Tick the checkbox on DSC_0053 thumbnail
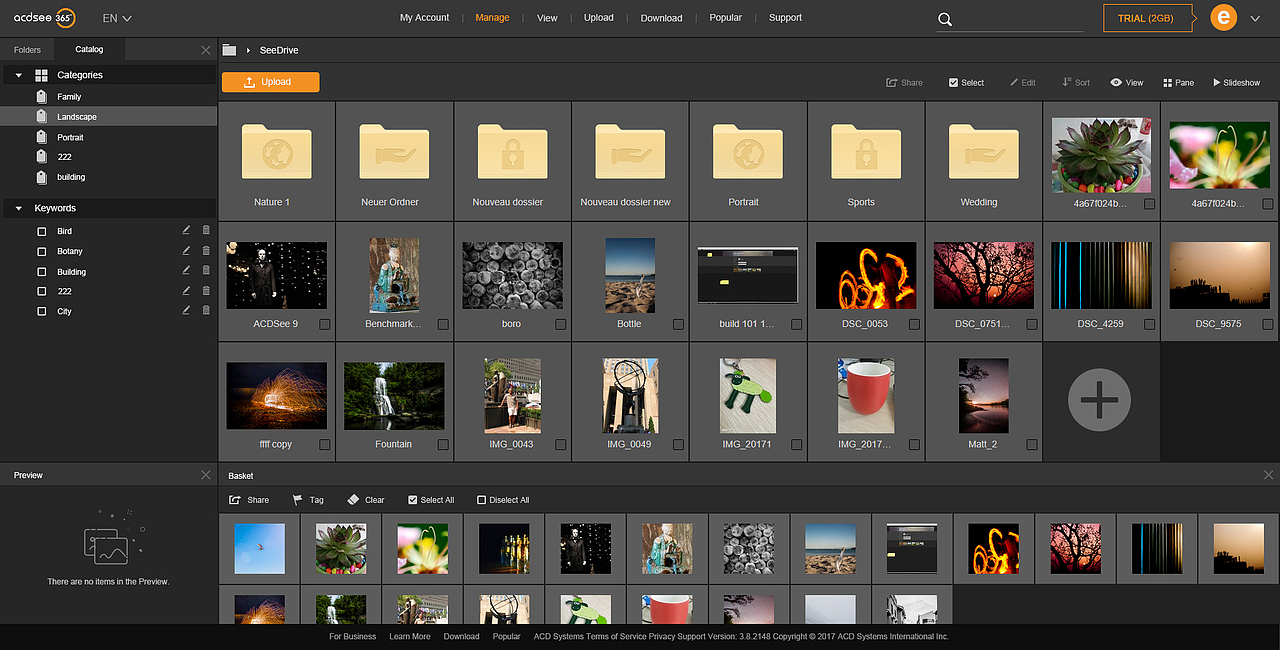1280x650 pixels. pos(914,324)
